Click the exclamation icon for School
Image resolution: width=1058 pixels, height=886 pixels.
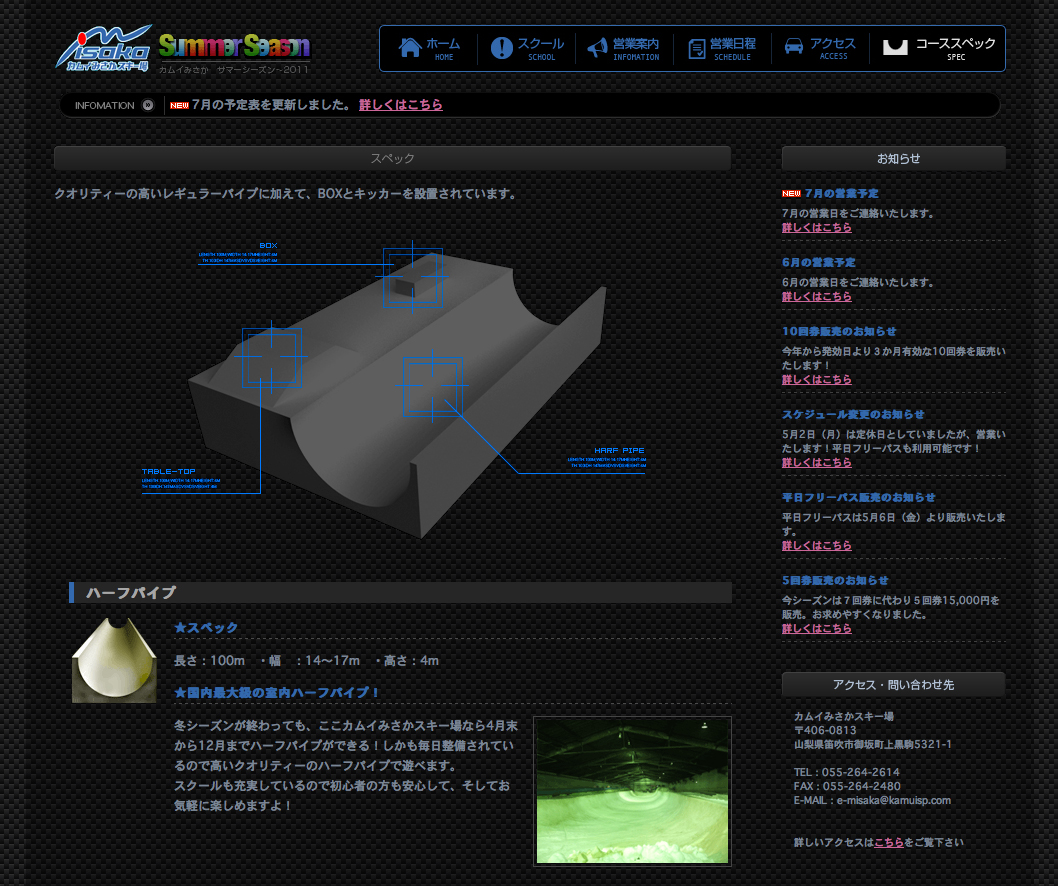[502, 48]
